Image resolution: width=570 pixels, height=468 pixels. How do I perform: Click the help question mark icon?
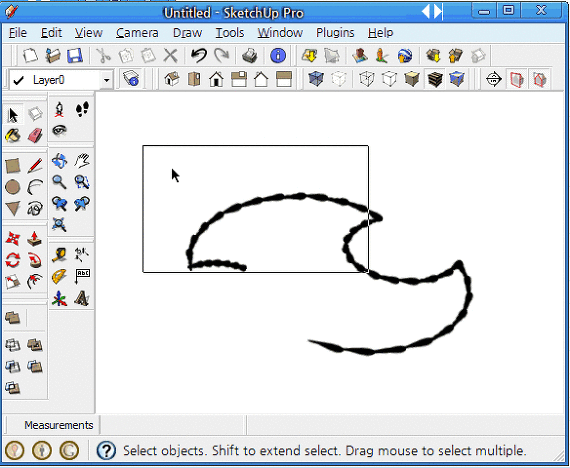[x=106, y=451]
